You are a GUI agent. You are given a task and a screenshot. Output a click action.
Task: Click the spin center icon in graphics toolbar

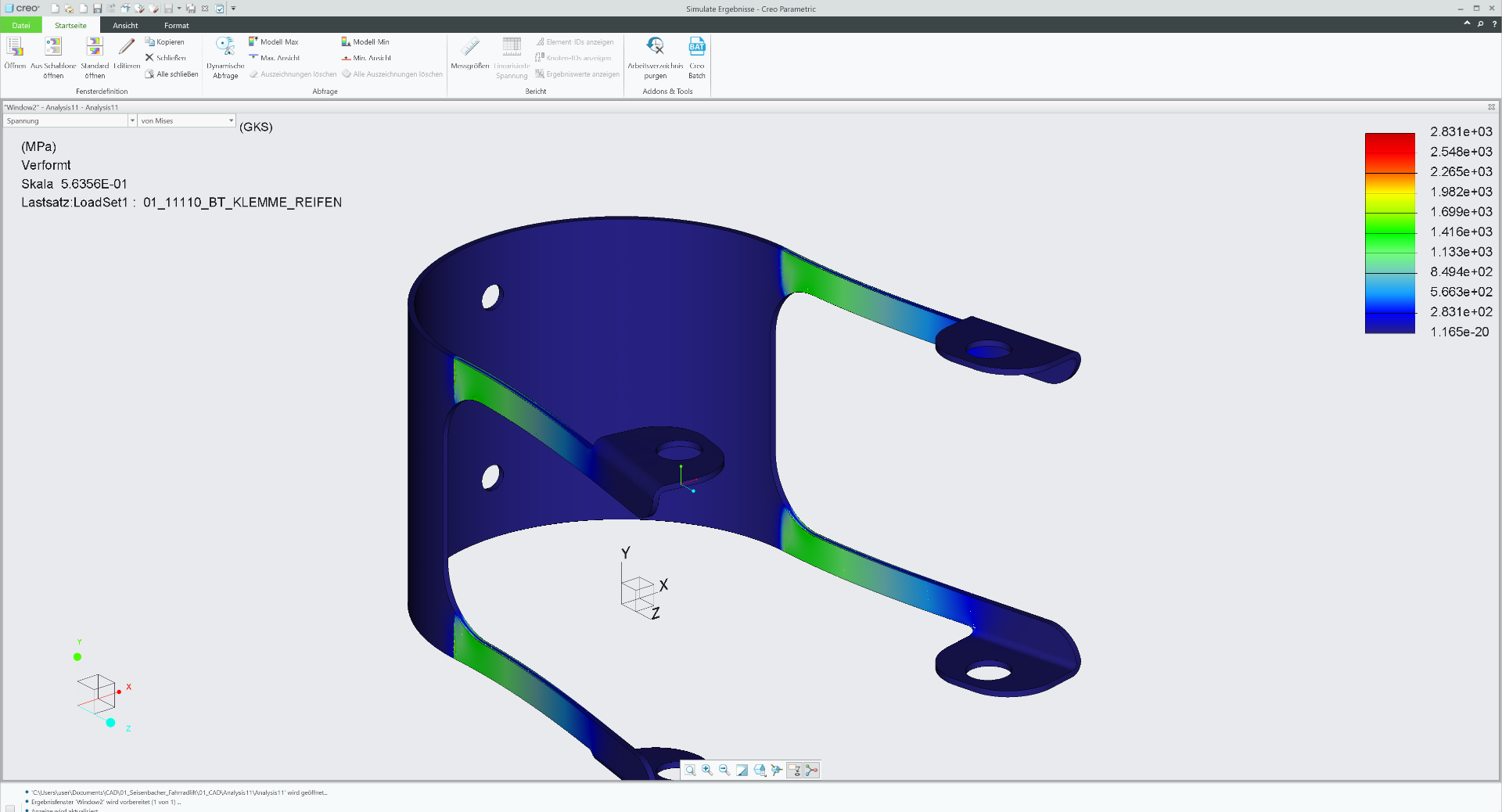point(777,771)
